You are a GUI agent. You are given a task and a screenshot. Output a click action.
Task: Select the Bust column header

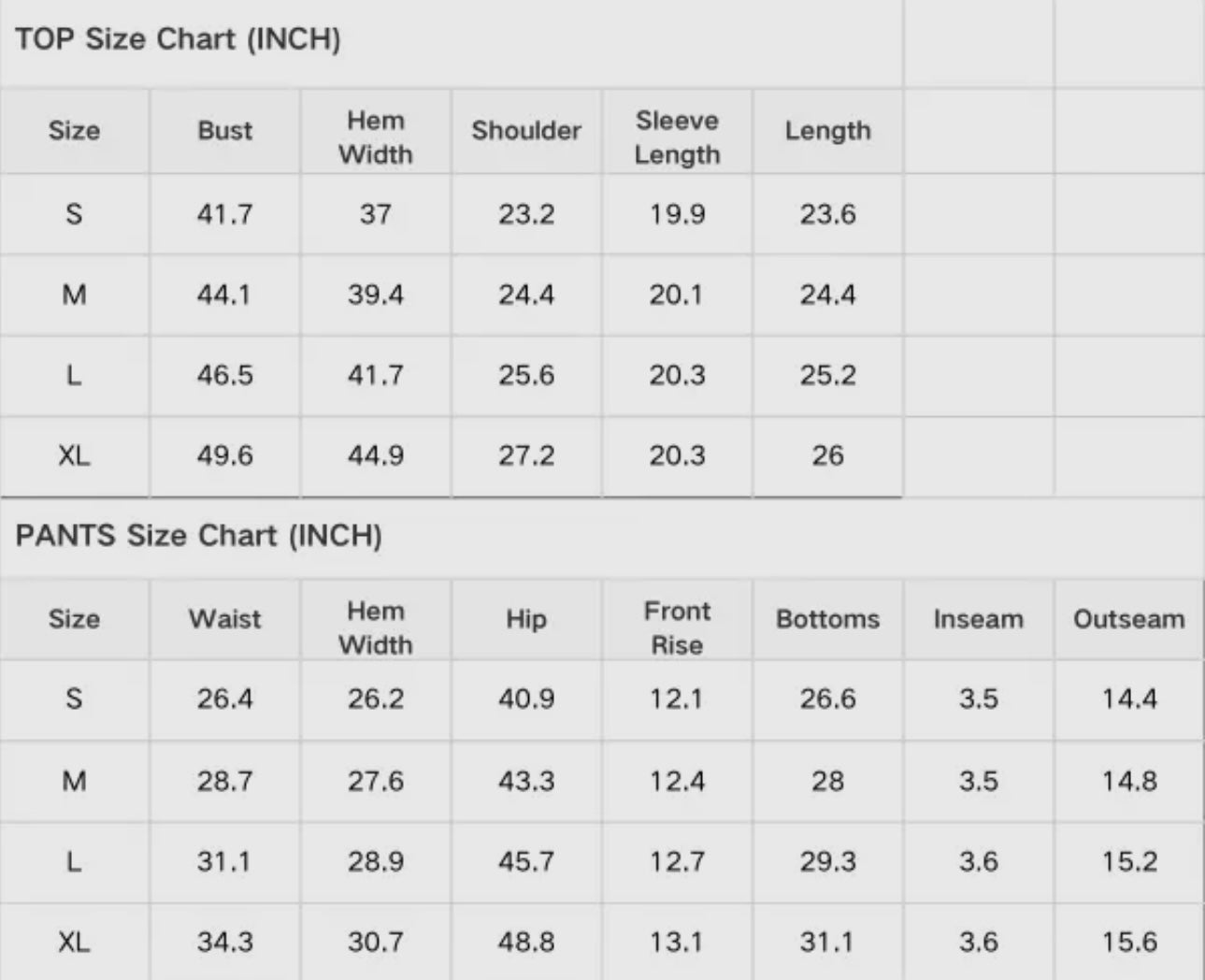[224, 131]
